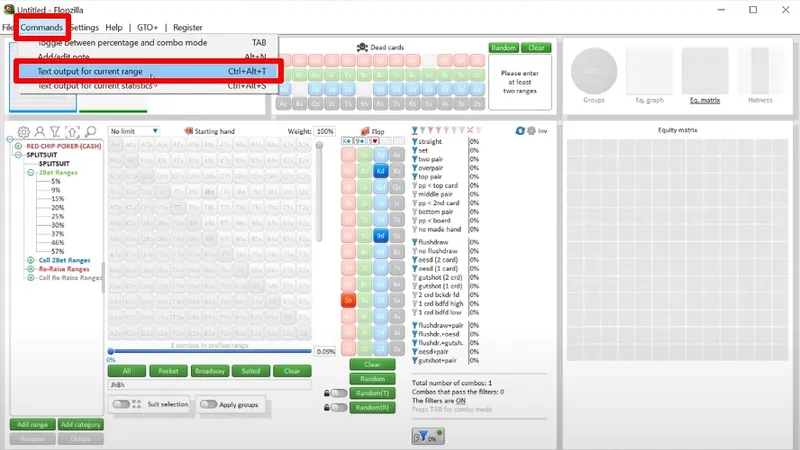Open the Help menu
This screenshot has width=800, height=450.
[114, 27]
